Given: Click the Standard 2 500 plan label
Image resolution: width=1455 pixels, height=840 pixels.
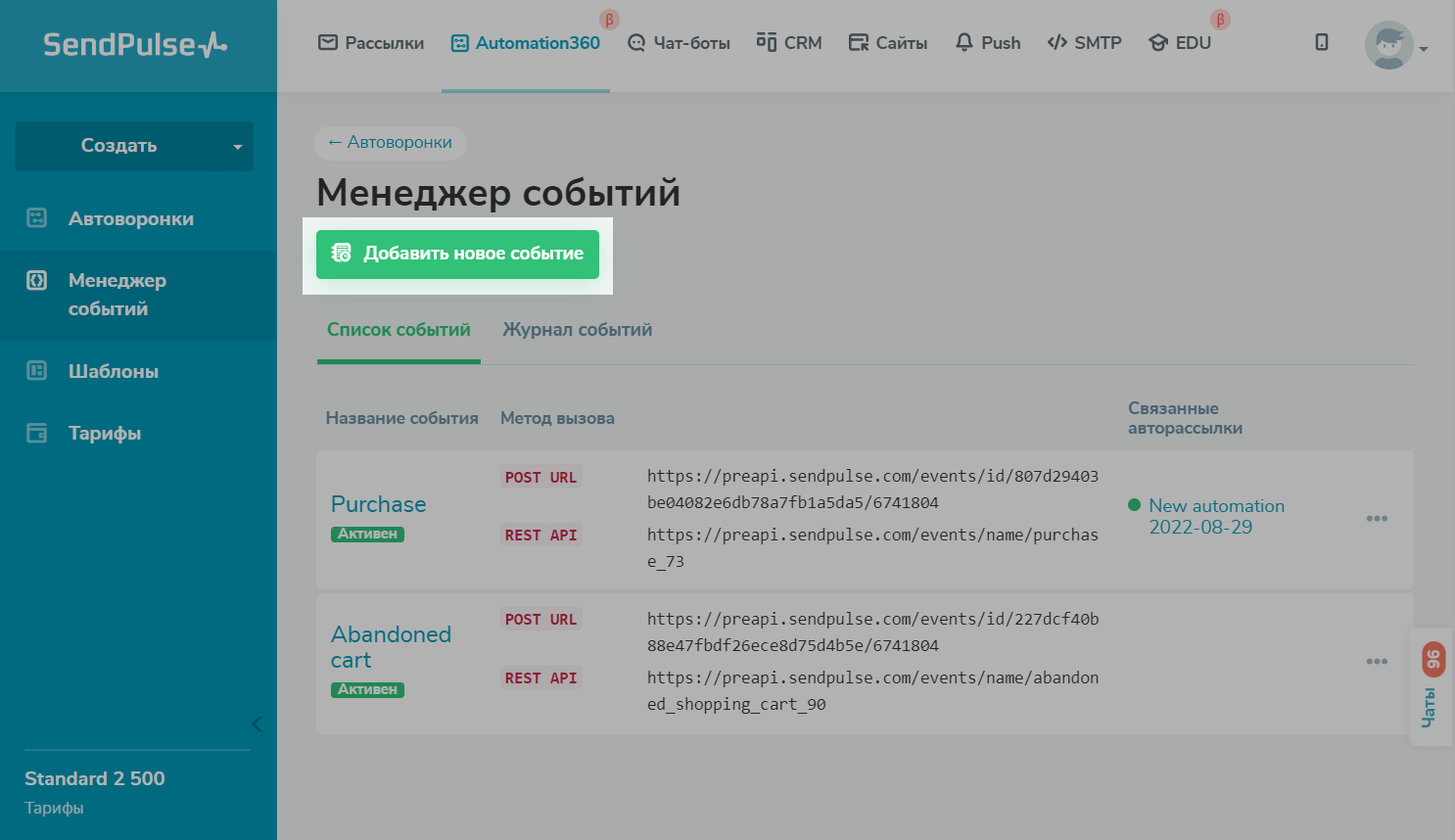Looking at the screenshot, I should (x=95, y=778).
